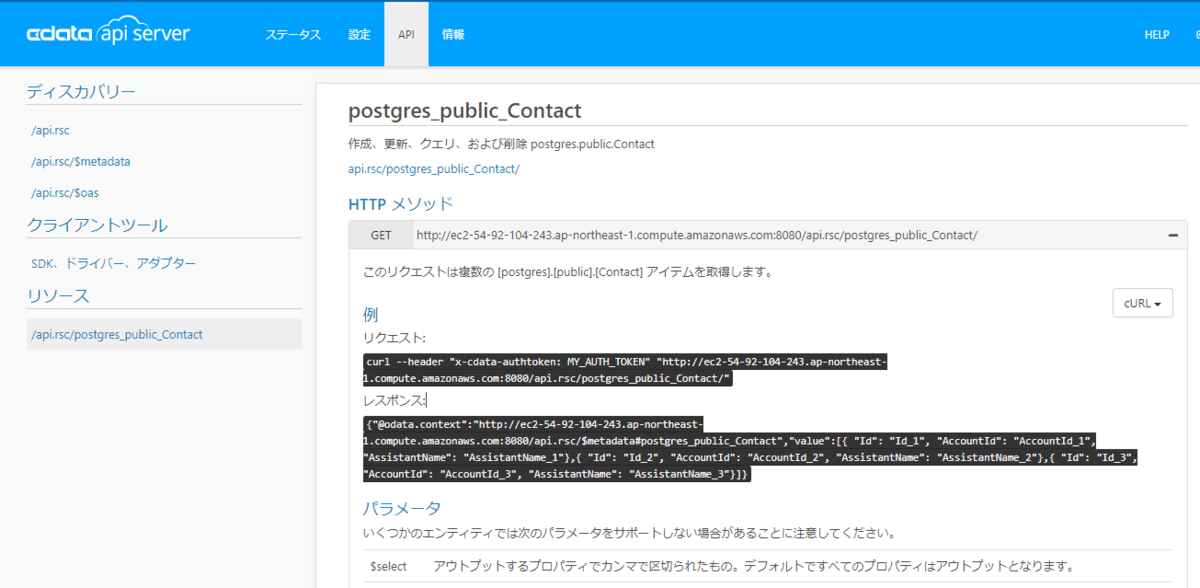Viewport: 1200px width, 588px height.
Task: Open the HELP link
Action: [x=1156, y=34]
